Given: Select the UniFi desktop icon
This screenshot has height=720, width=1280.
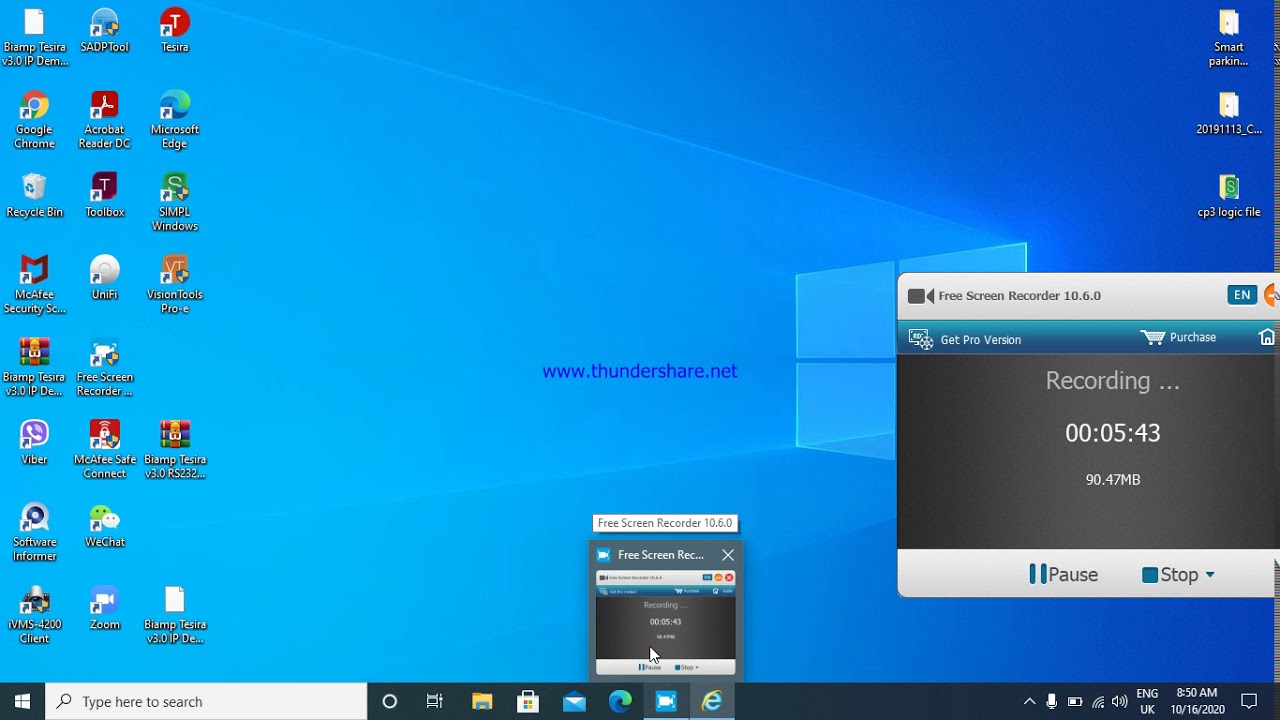Looking at the screenshot, I should (x=105, y=278).
